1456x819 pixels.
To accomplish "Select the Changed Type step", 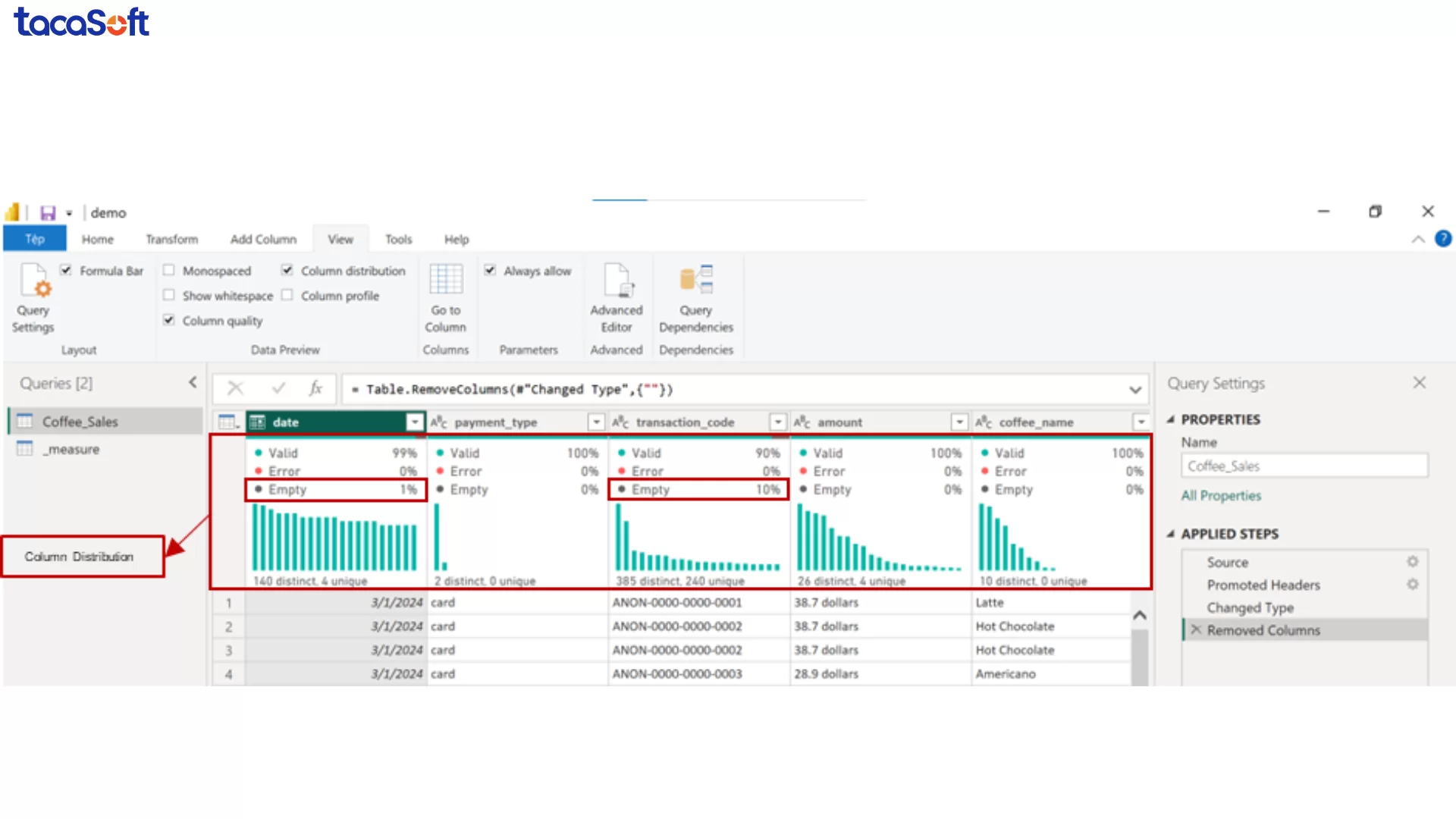I will pos(1304,607).
